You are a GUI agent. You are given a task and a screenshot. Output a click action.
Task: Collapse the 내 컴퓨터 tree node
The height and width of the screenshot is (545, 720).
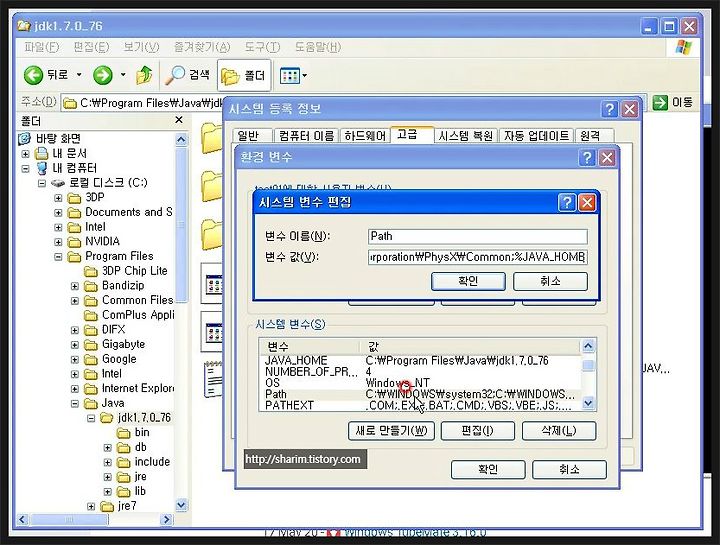coord(25,169)
